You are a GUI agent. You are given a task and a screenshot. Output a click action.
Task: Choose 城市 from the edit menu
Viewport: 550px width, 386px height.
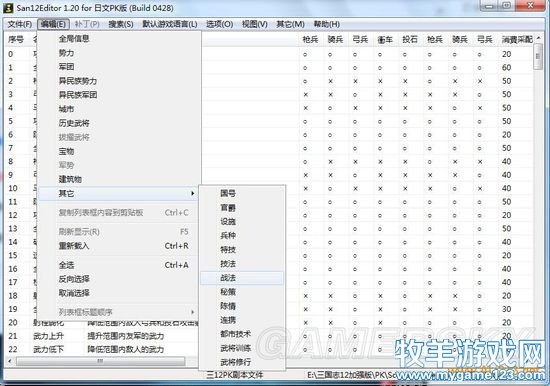pos(119,109)
